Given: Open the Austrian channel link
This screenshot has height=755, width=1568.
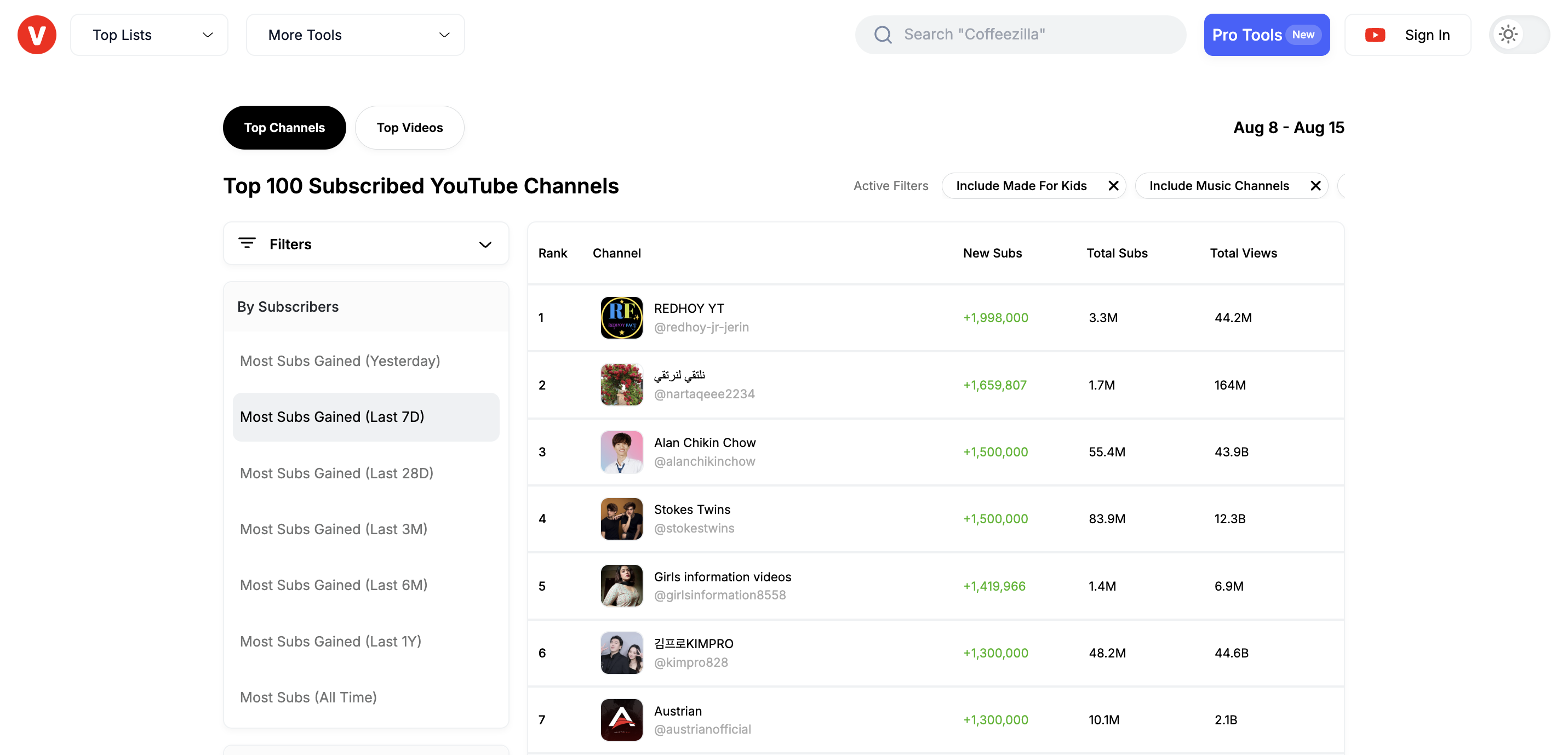Looking at the screenshot, I should tap(678, 711).
